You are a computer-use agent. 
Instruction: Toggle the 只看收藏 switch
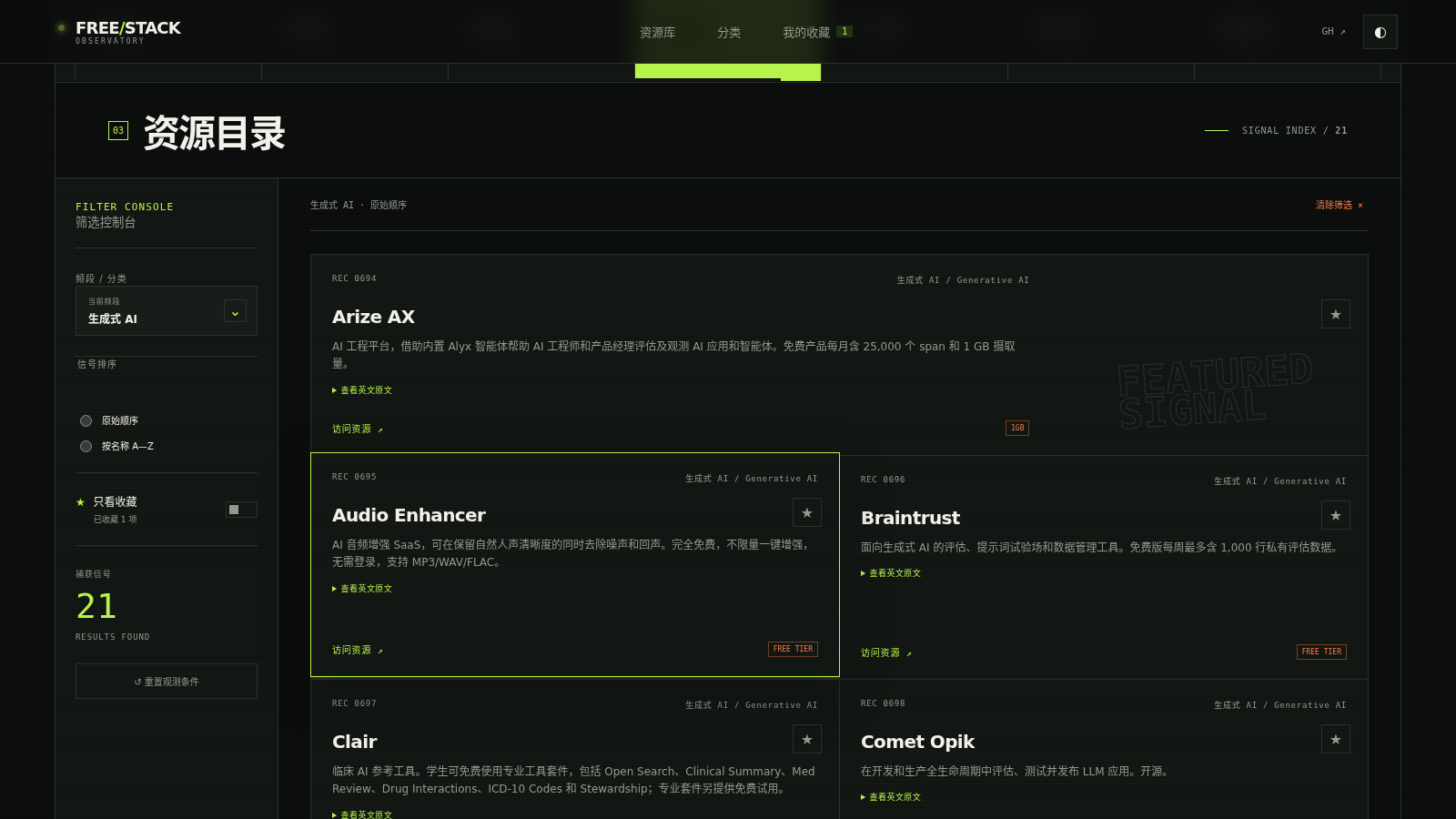(241, 510)
